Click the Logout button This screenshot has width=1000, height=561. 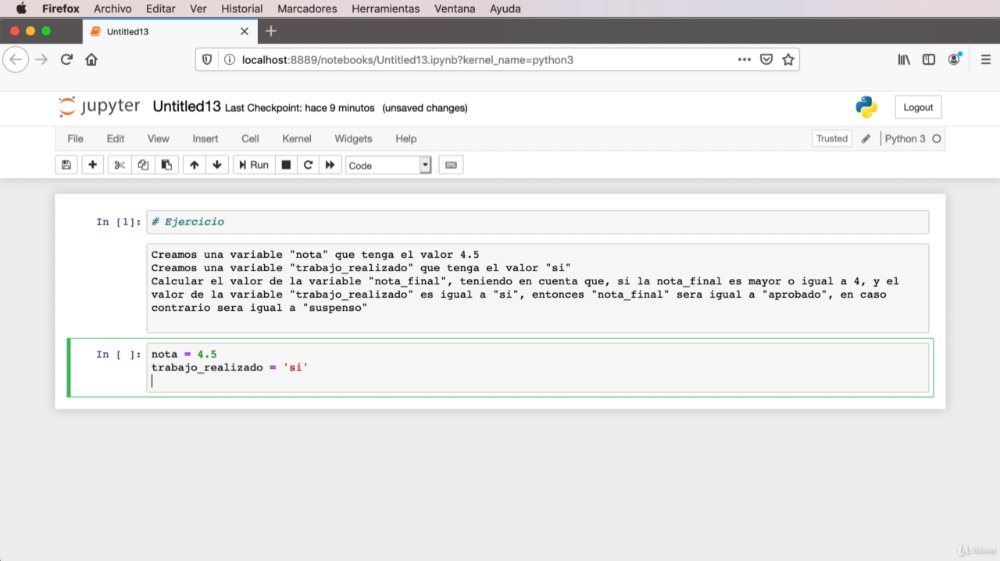(x=918, y=107)
